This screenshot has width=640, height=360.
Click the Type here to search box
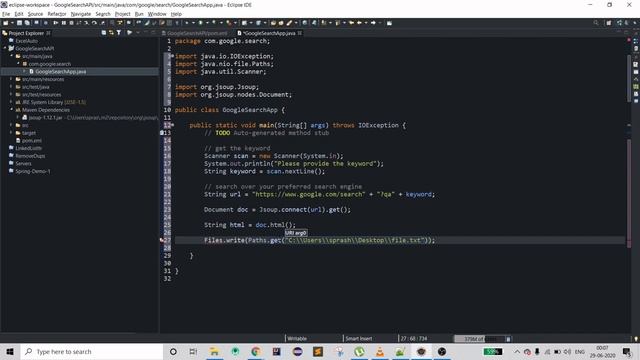pyautogui.click(x=92, y=351)
